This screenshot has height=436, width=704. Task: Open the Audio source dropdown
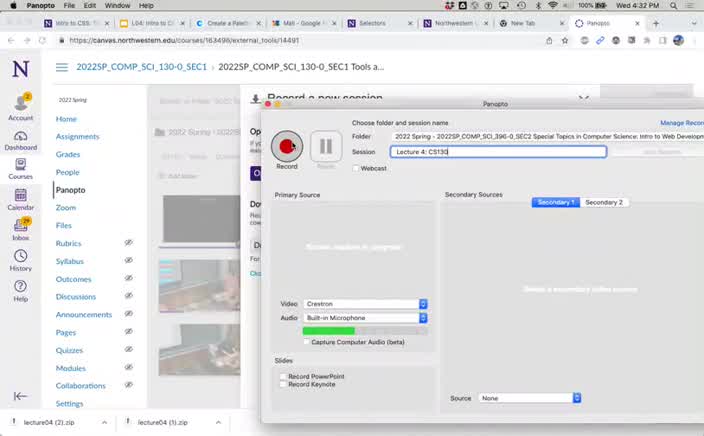coord(364,318)
